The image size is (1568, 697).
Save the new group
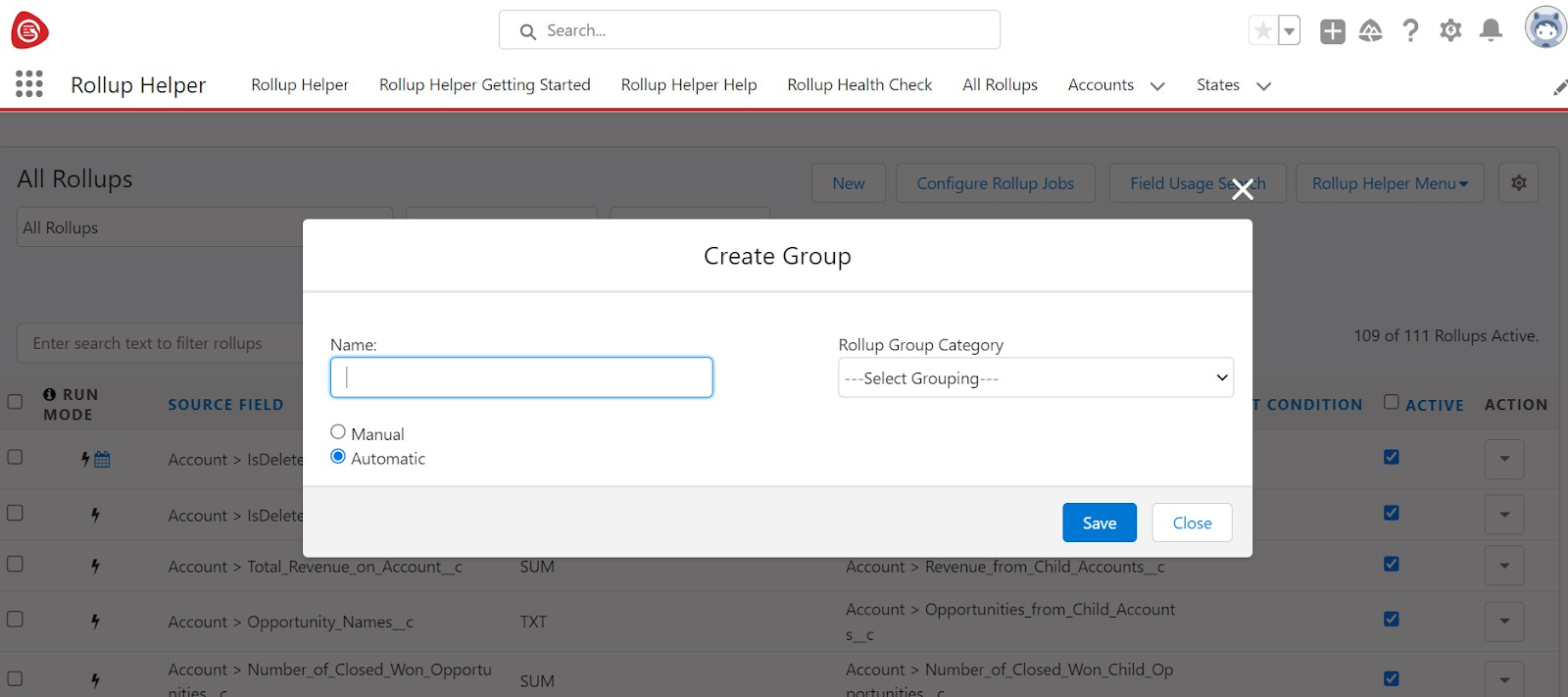click(x=1099, y=523)
